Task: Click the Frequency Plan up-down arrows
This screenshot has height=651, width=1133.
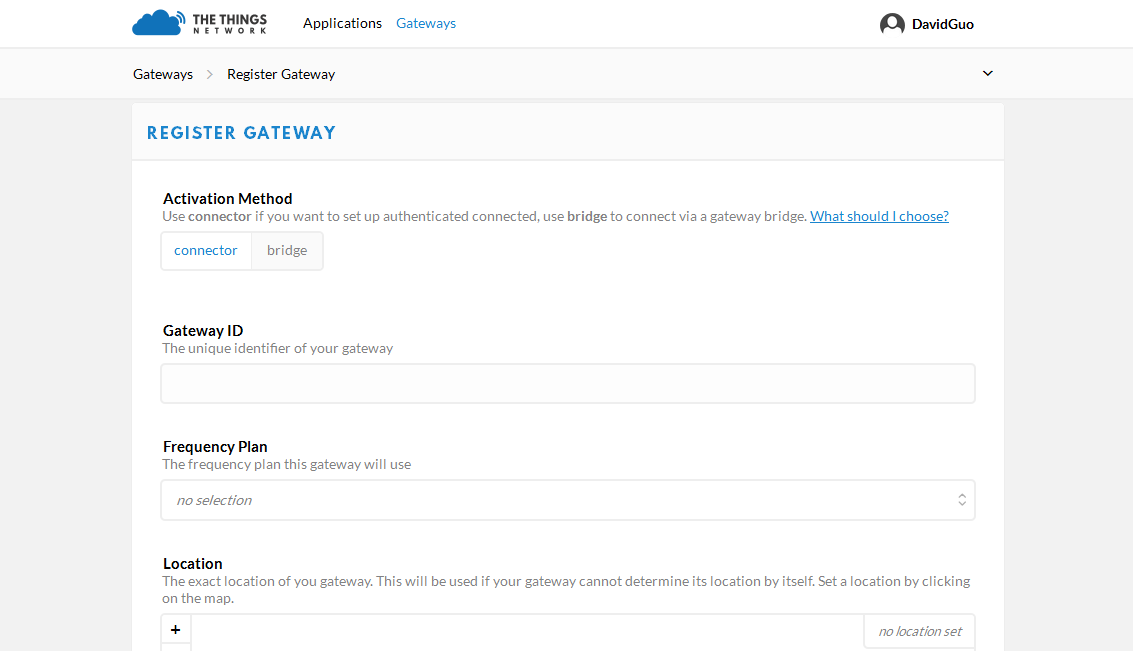Action: [x=961, y=500]
